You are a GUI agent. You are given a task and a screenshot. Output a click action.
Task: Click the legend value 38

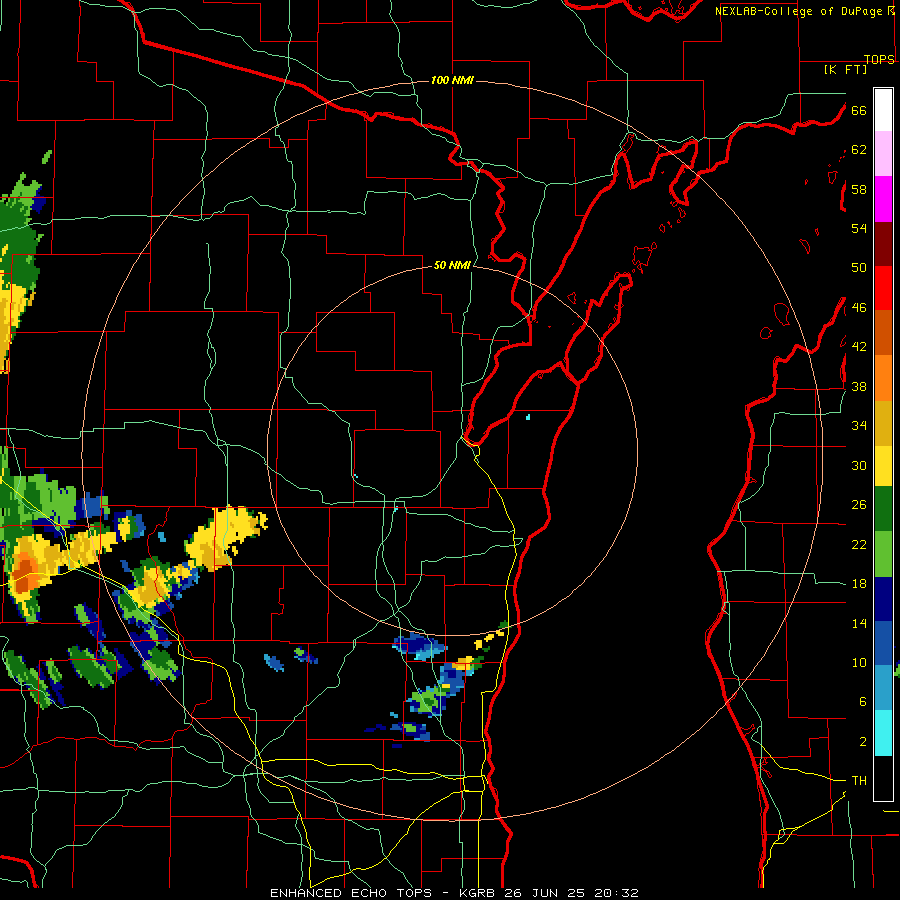click(x=859, y=386)
